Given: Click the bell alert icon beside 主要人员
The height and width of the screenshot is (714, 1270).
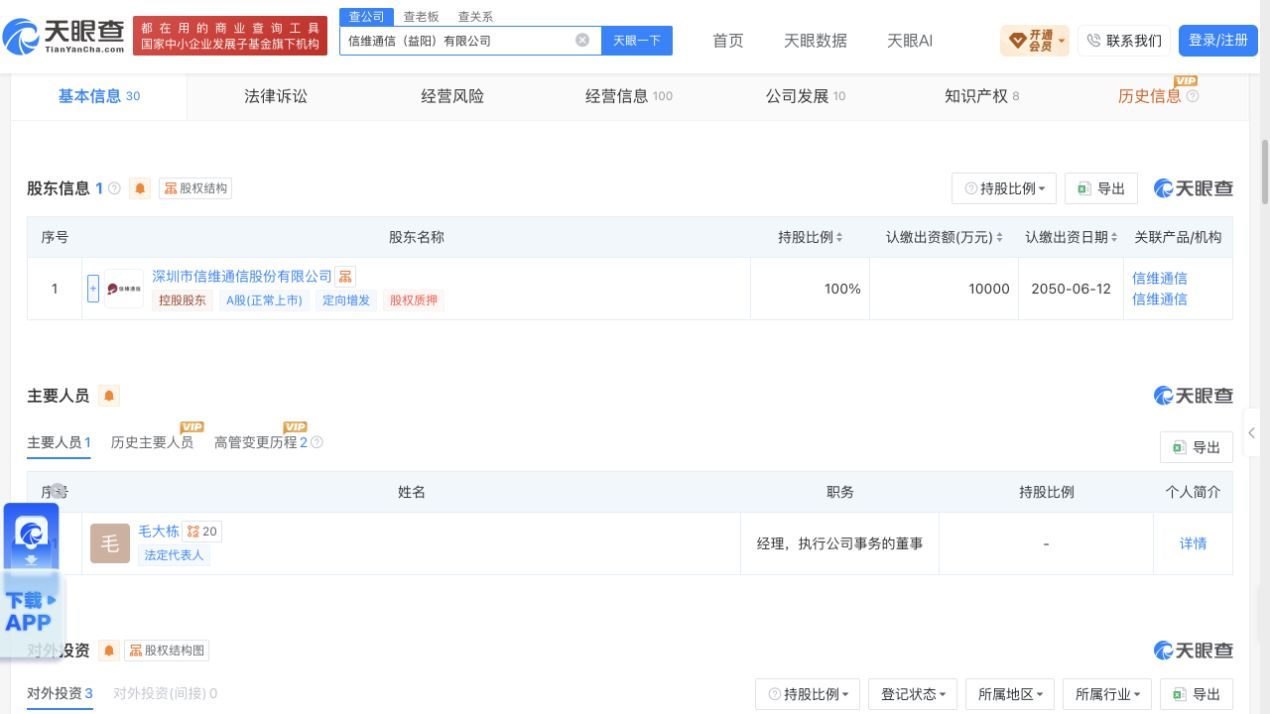Looking at the screenshot, I should click(x=109, y=396).
